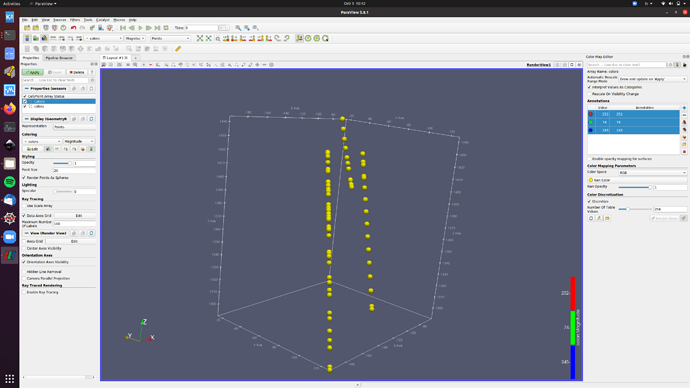Click Rescale to data range icon at bottom

(591, 218)
